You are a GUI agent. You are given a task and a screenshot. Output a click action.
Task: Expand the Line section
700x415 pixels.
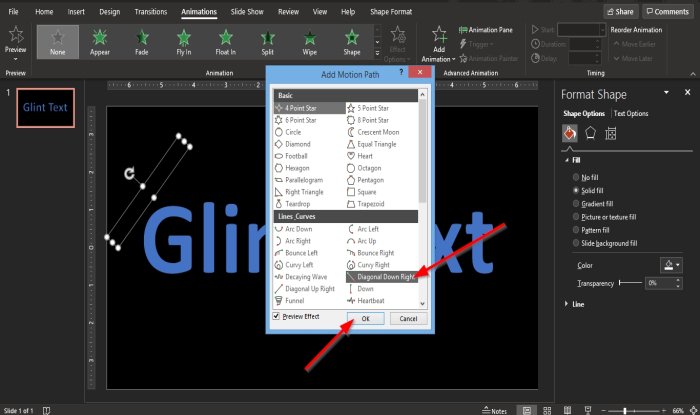[566, 304]
